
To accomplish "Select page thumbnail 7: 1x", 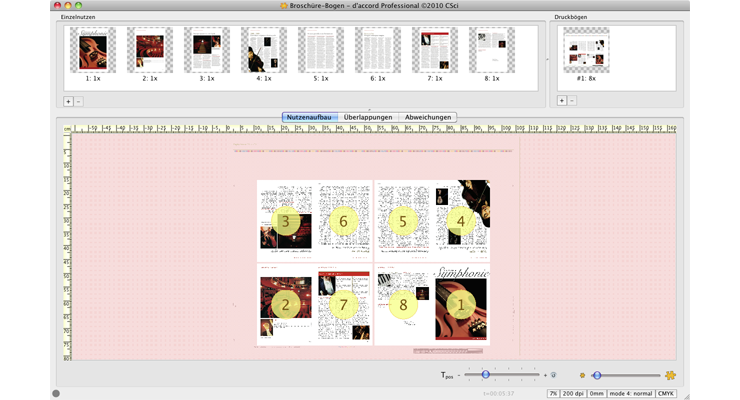I will click(435, 50).
